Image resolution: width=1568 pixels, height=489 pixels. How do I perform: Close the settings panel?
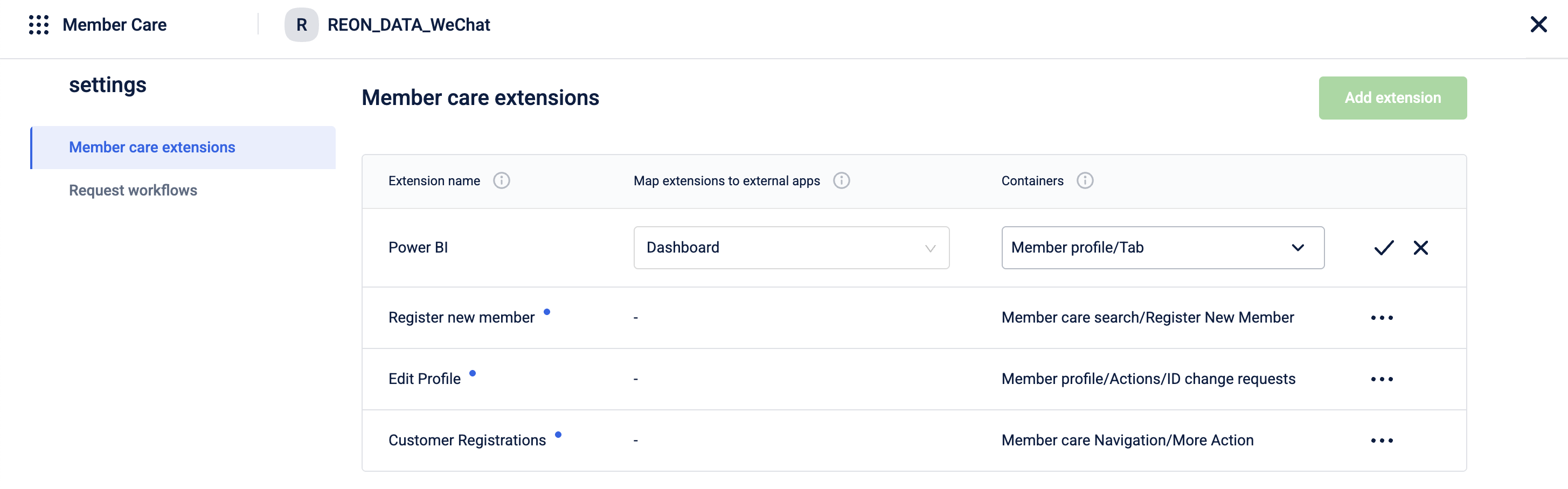[1538, 24]
